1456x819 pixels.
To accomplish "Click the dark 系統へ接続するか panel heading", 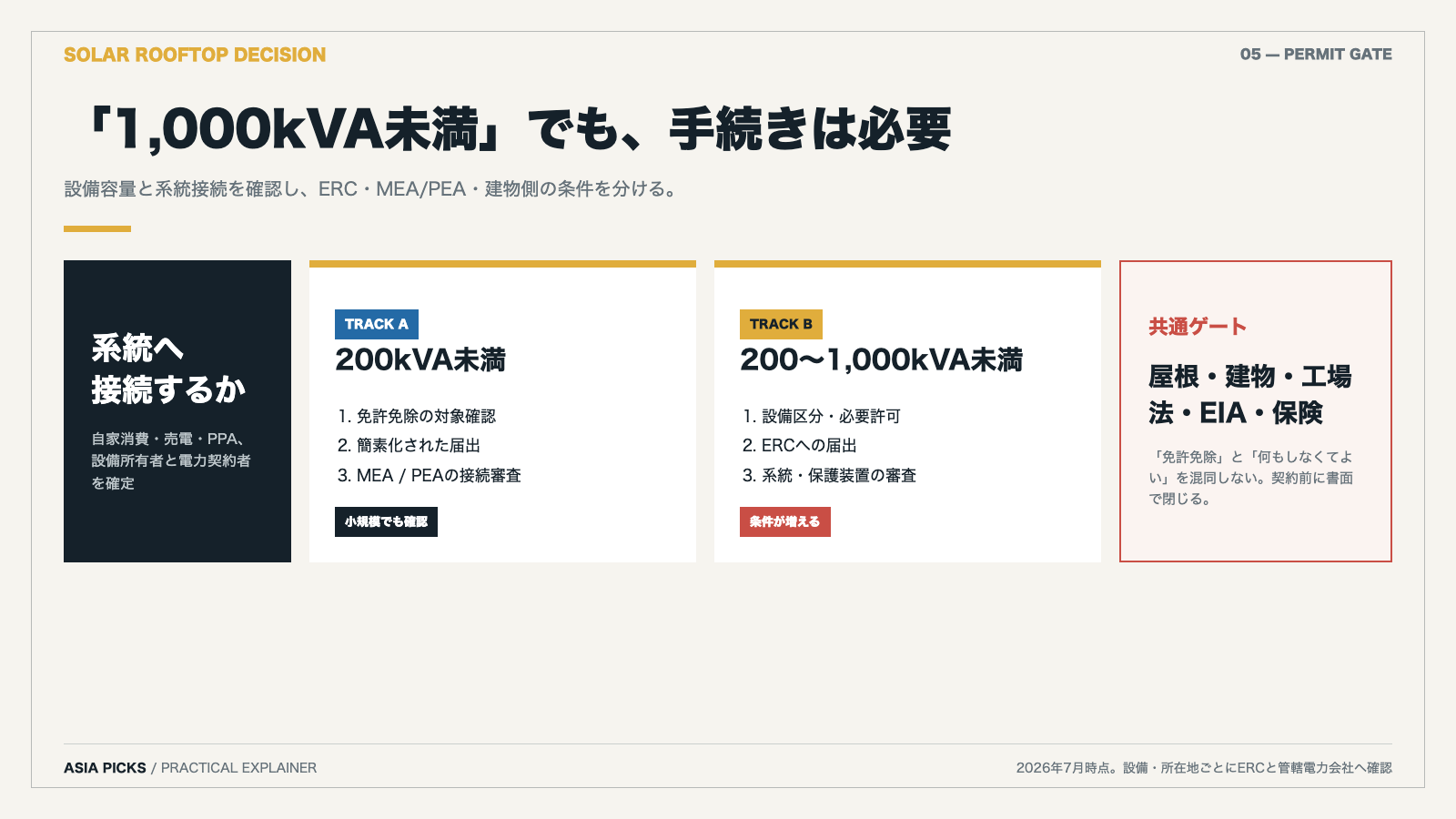I will pos(168,369).
